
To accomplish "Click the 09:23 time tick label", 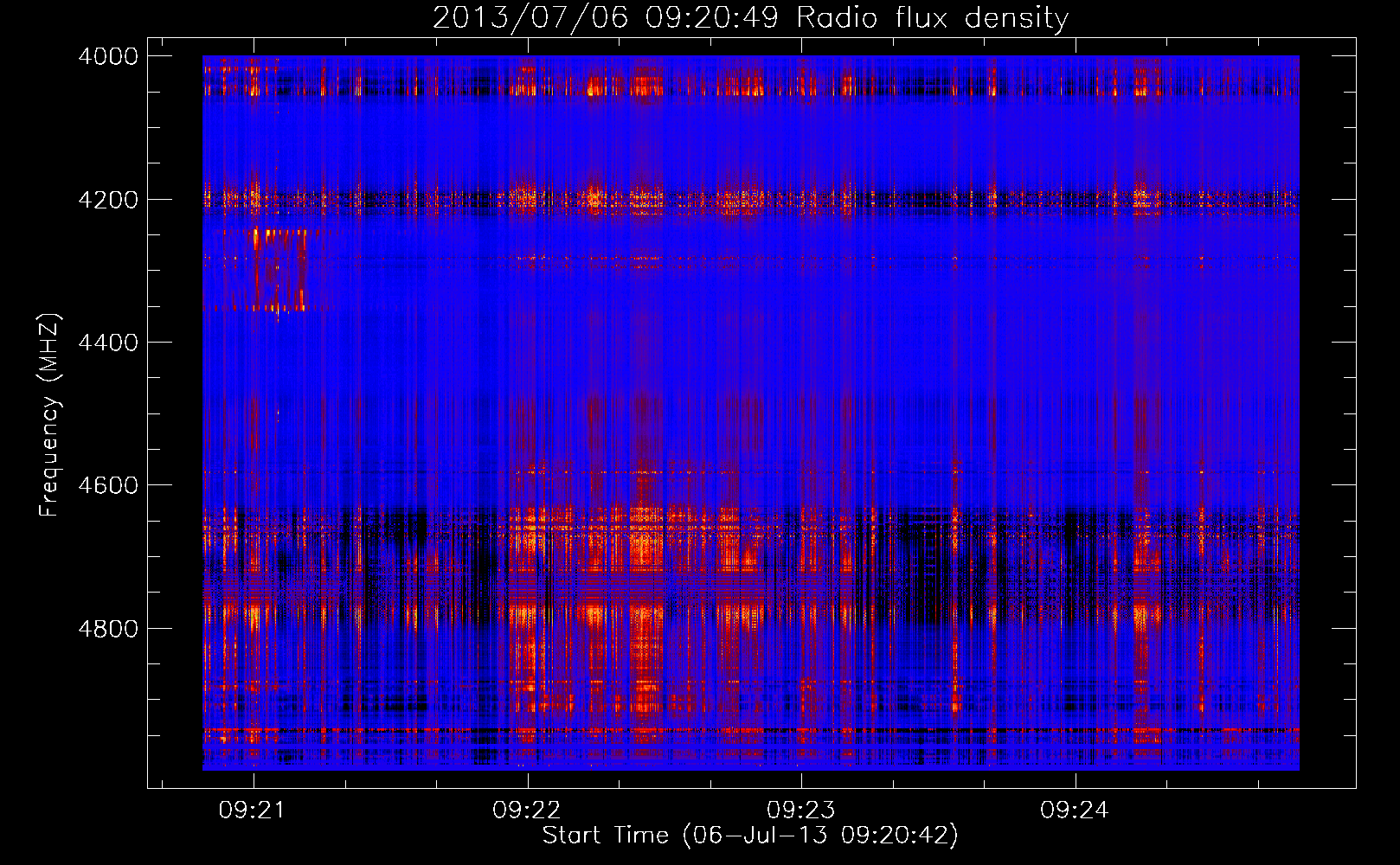I will coord(800,810).
